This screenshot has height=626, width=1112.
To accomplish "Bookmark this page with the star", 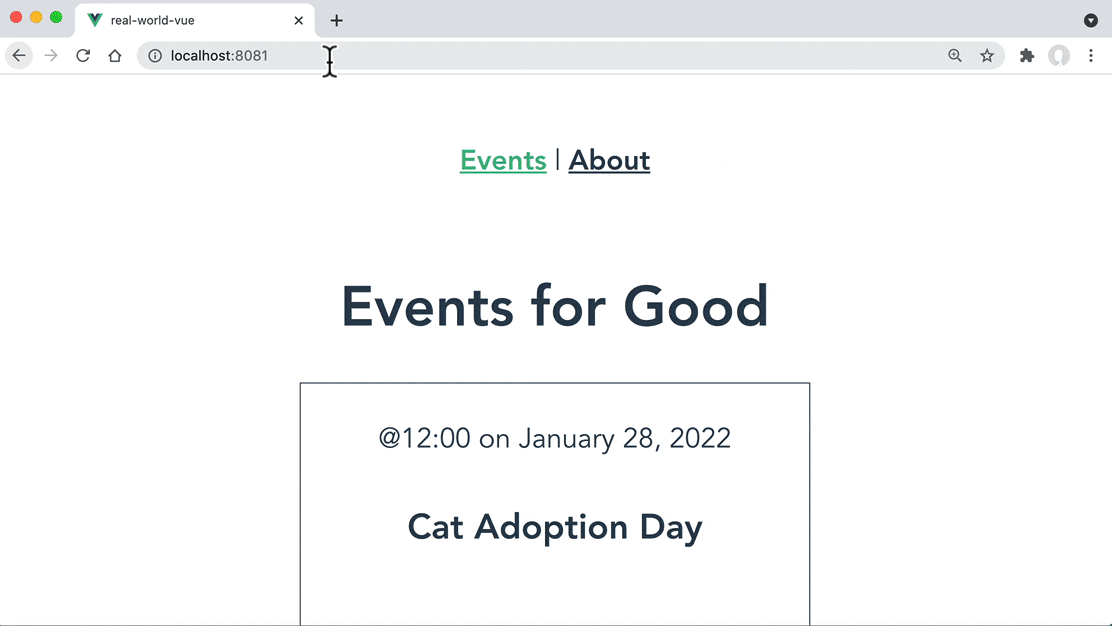I will coord(986,55).
